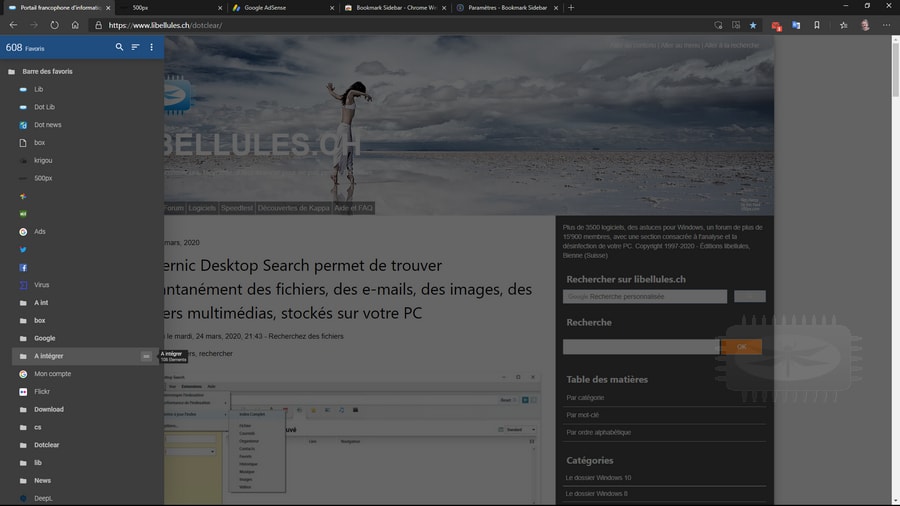Screen dimensions: 900x506
Task: Open the sidebar three-dot menu
Action: pos(152,47)
